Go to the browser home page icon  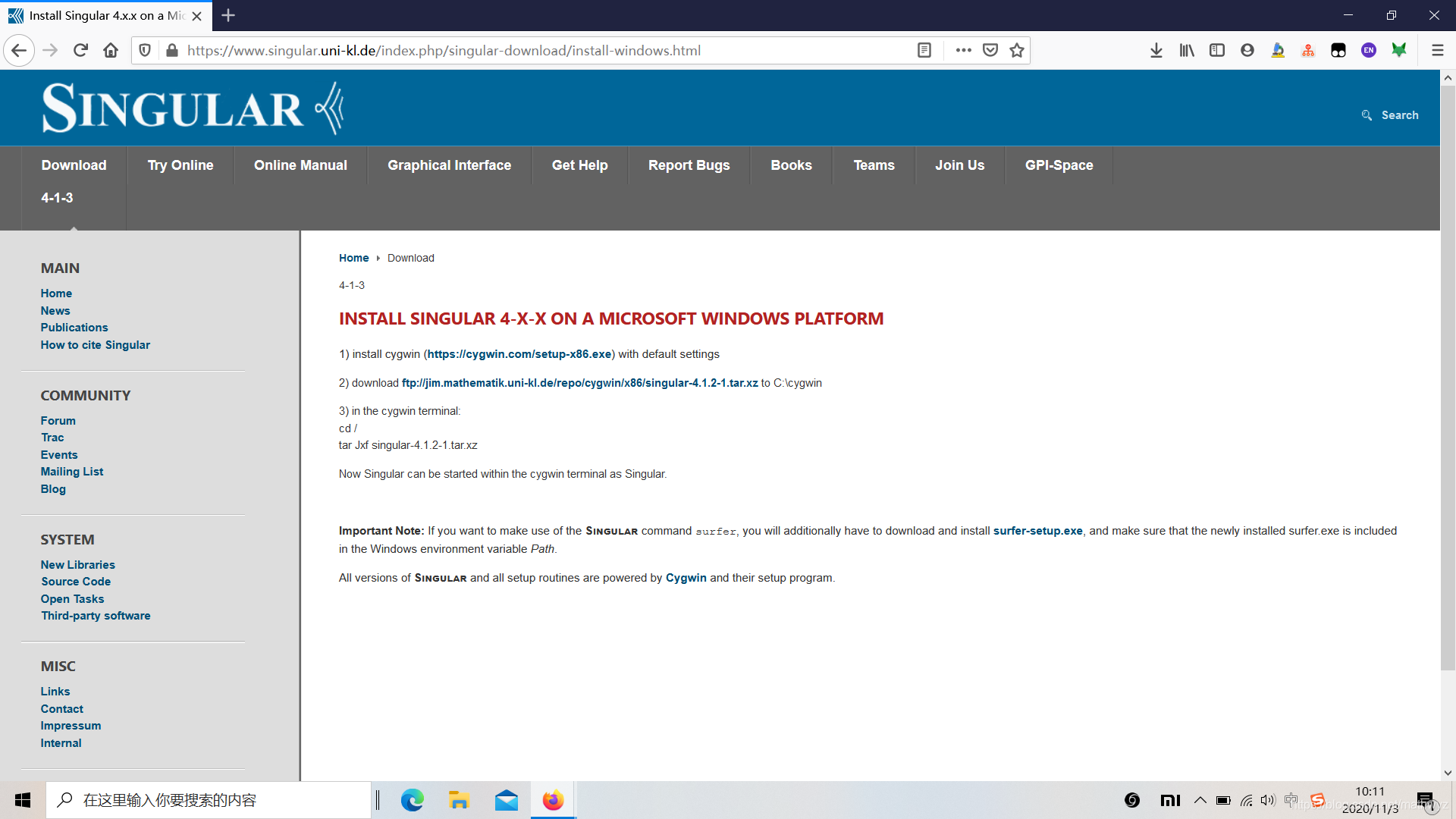(x=111, y=50)
